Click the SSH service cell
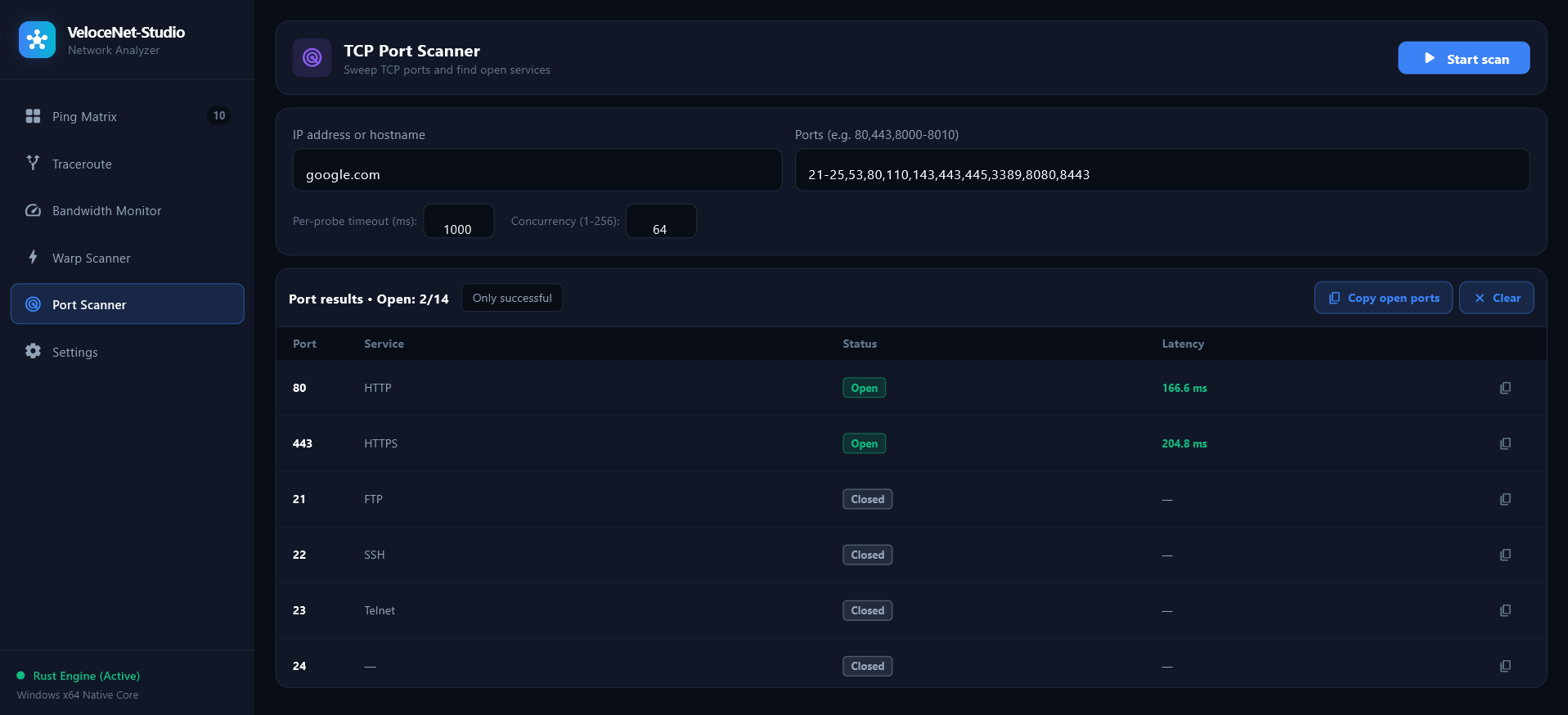This screenshot has width=1568, height=715. click(x=375, y=555)
